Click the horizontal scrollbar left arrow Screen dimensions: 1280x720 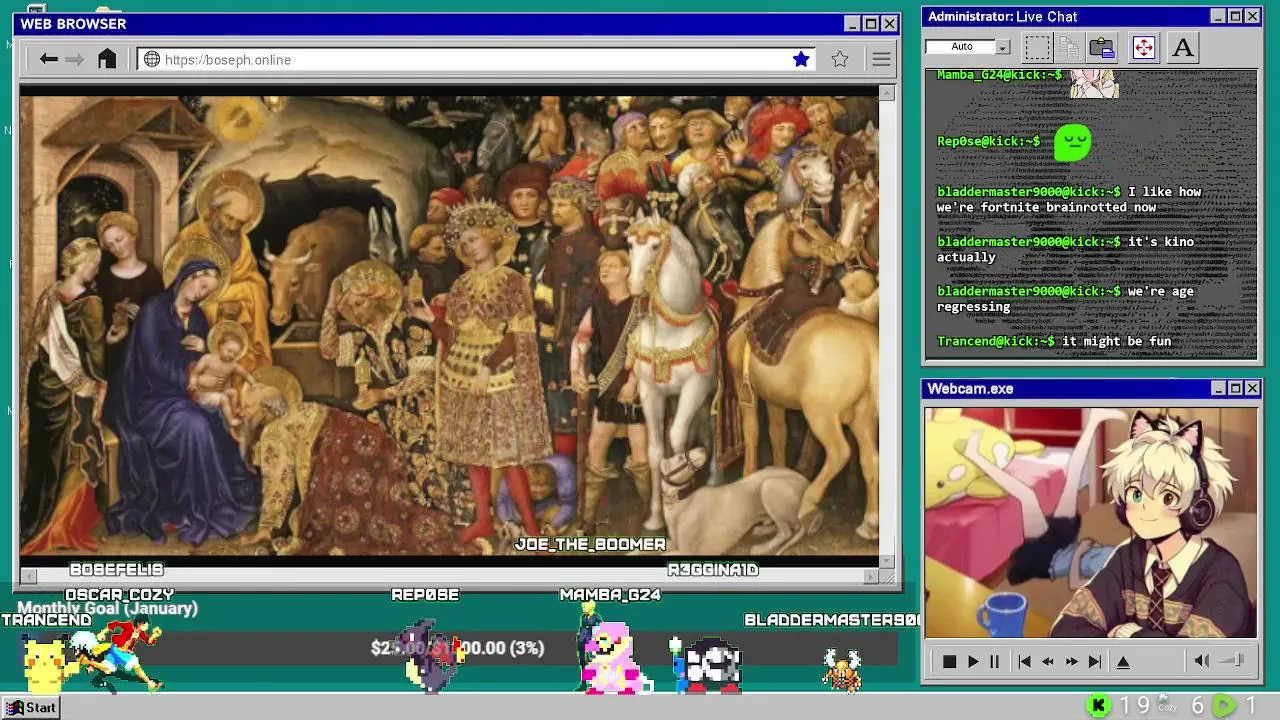(28, 576)
